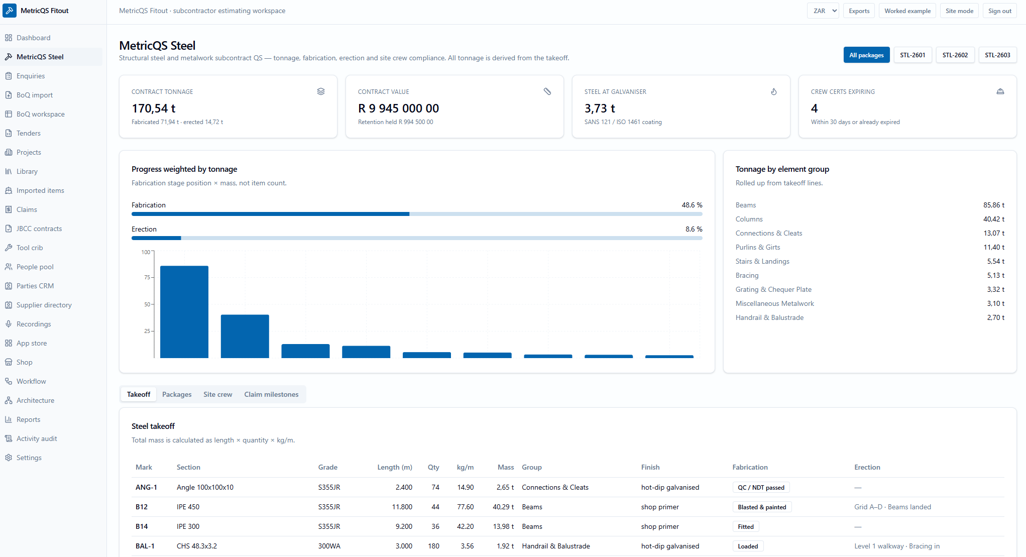Click the MetricQS Fitout logo icon

click(x=10, y=10)
